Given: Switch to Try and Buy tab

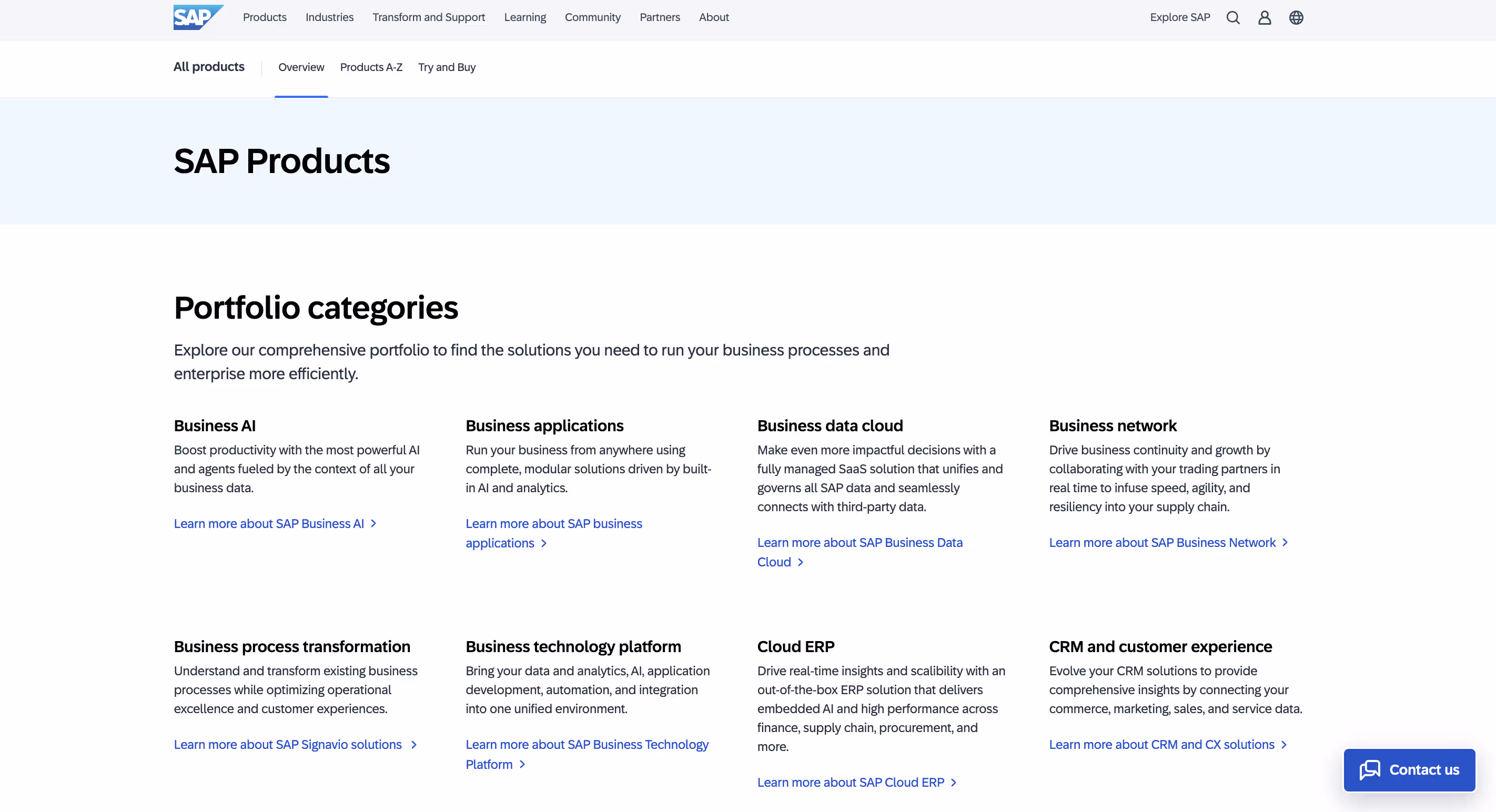Looking at the screenshot, I should (447, 67).
